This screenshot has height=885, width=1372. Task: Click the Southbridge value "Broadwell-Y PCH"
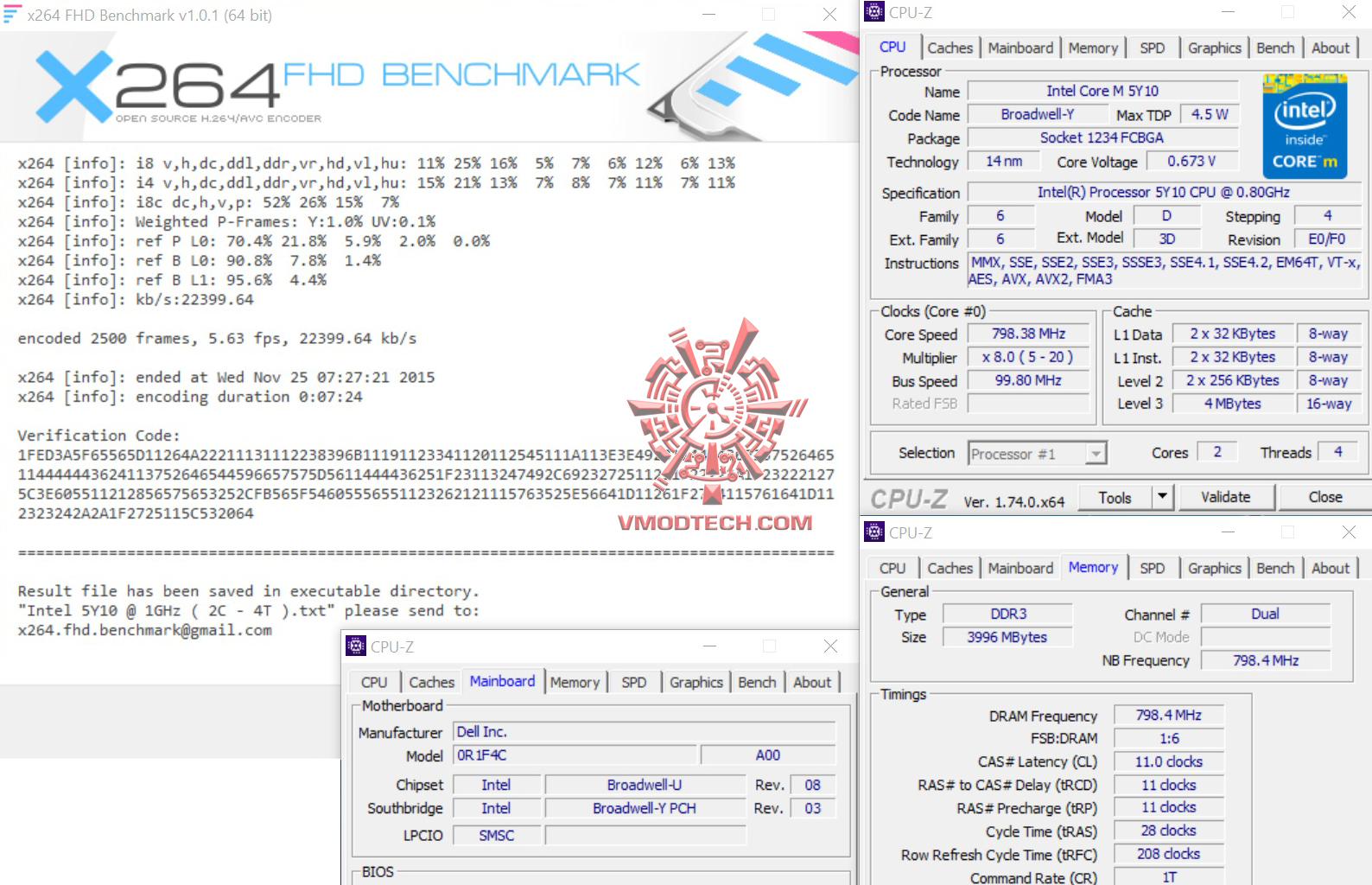click(645, 808)
